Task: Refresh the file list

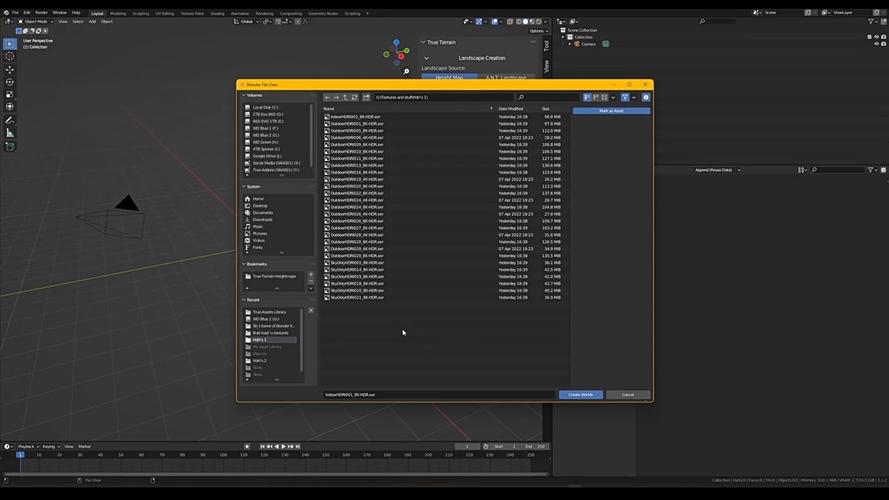Action: [354, 98]
